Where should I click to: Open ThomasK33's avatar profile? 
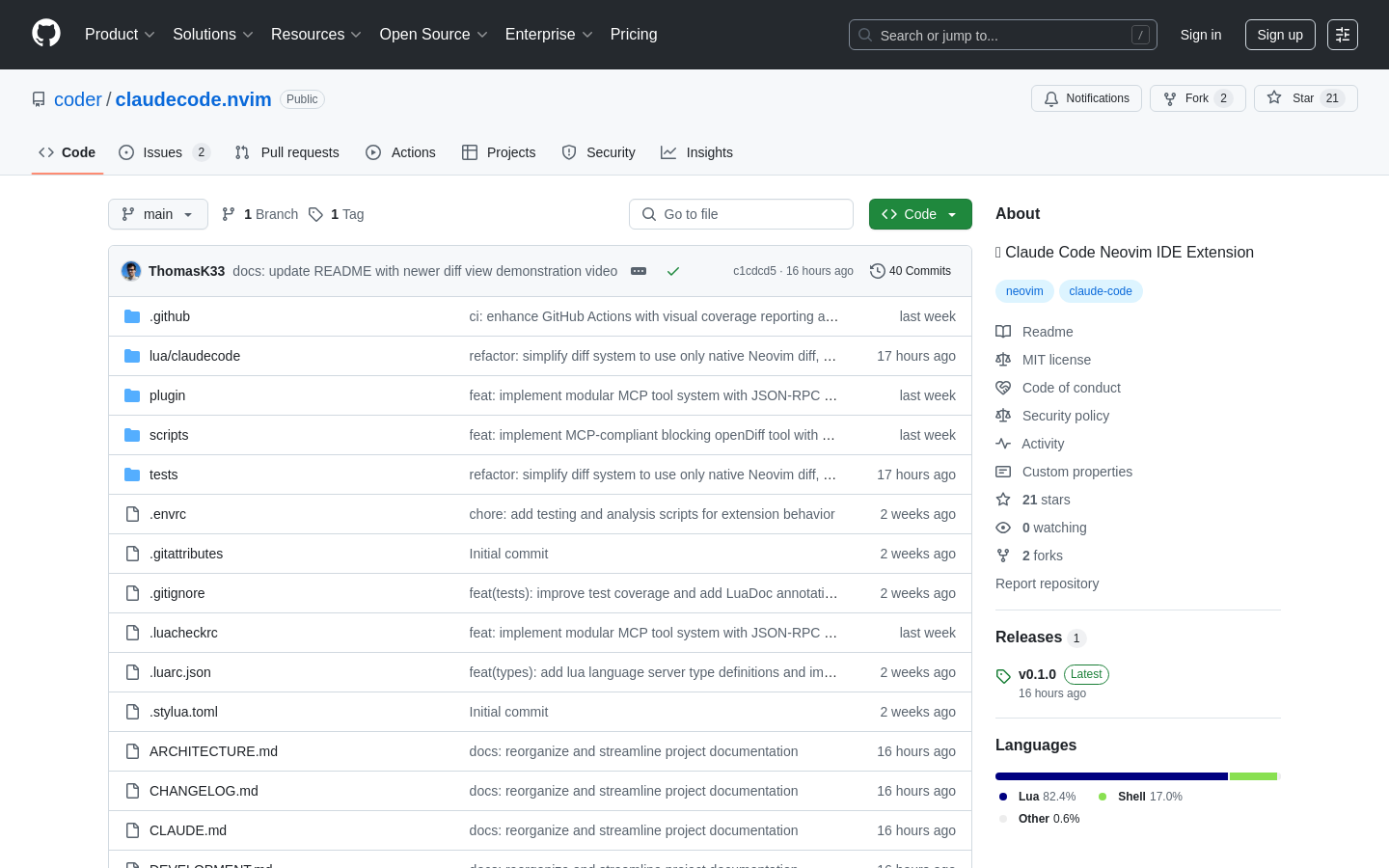pyautogui.click(x=131, y=271)
